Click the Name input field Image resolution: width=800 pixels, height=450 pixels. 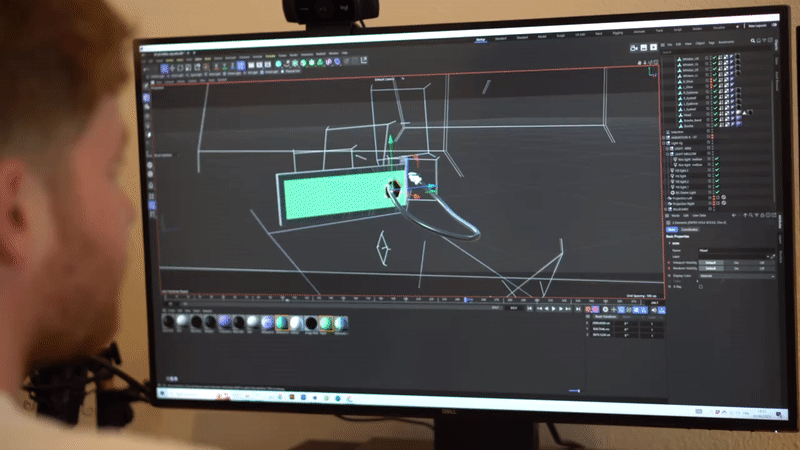click(737, 251)
